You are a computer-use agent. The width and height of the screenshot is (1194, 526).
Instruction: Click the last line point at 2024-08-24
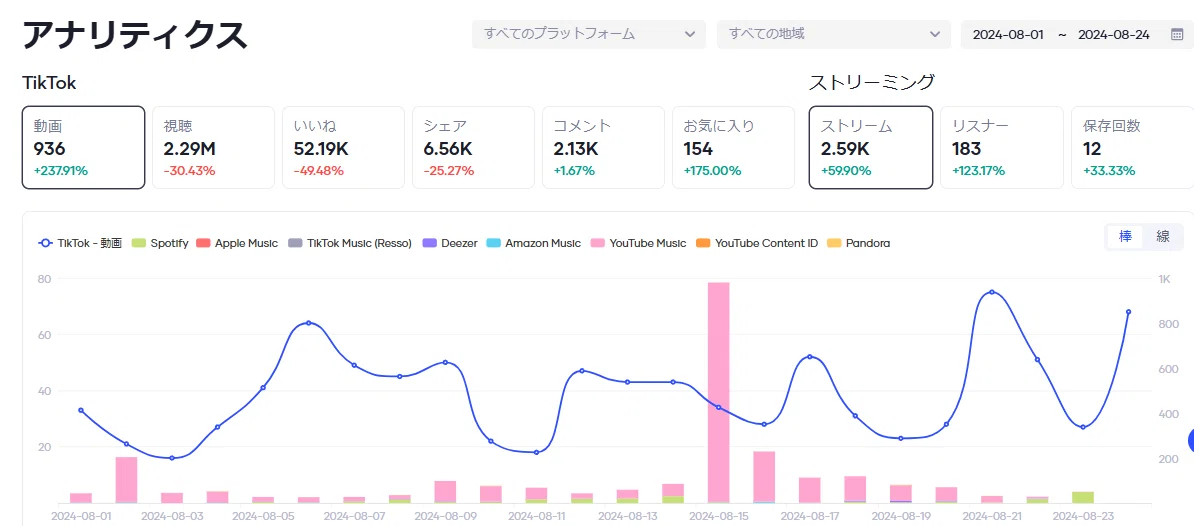[1129, 311]
